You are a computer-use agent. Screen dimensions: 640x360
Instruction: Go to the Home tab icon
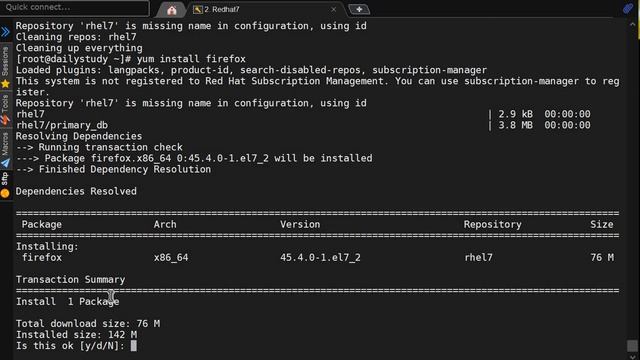click(172, 10)
